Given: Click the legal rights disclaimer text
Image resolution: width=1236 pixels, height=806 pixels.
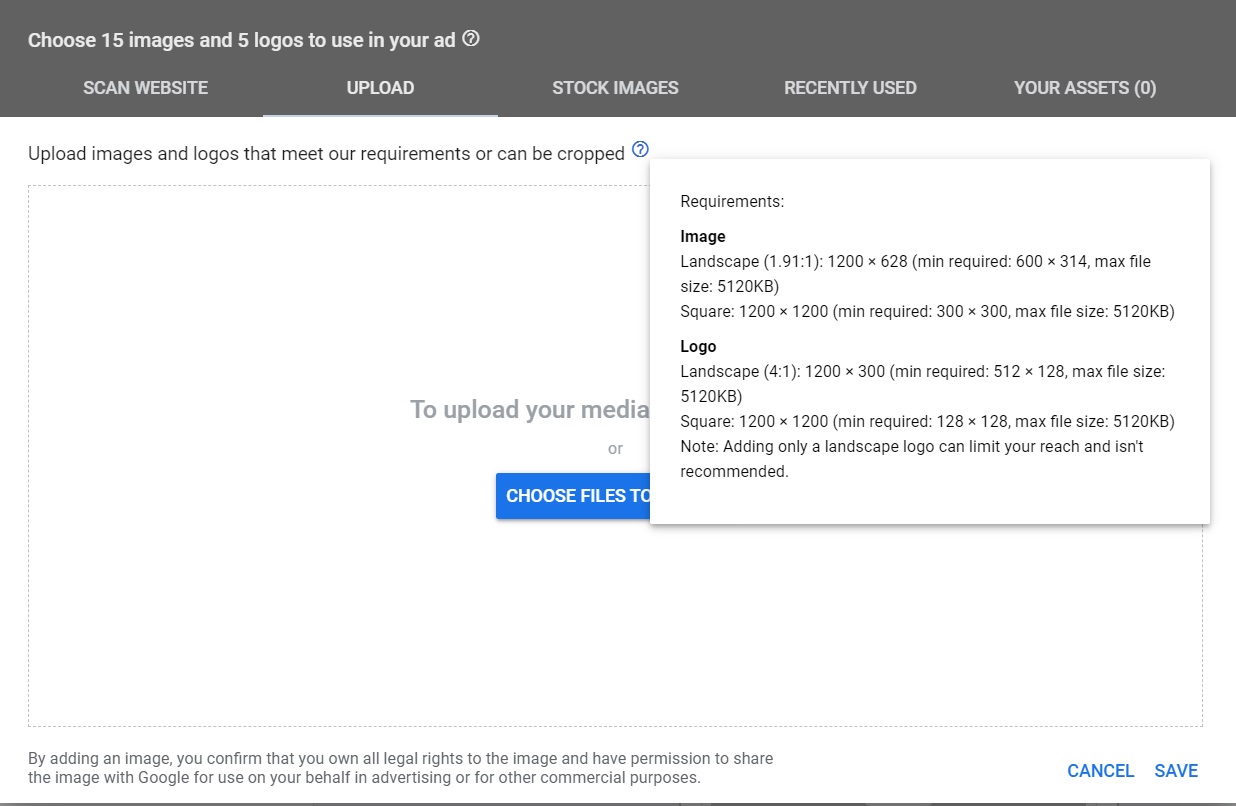Looking at the screenshot, I should coord(400,768).
